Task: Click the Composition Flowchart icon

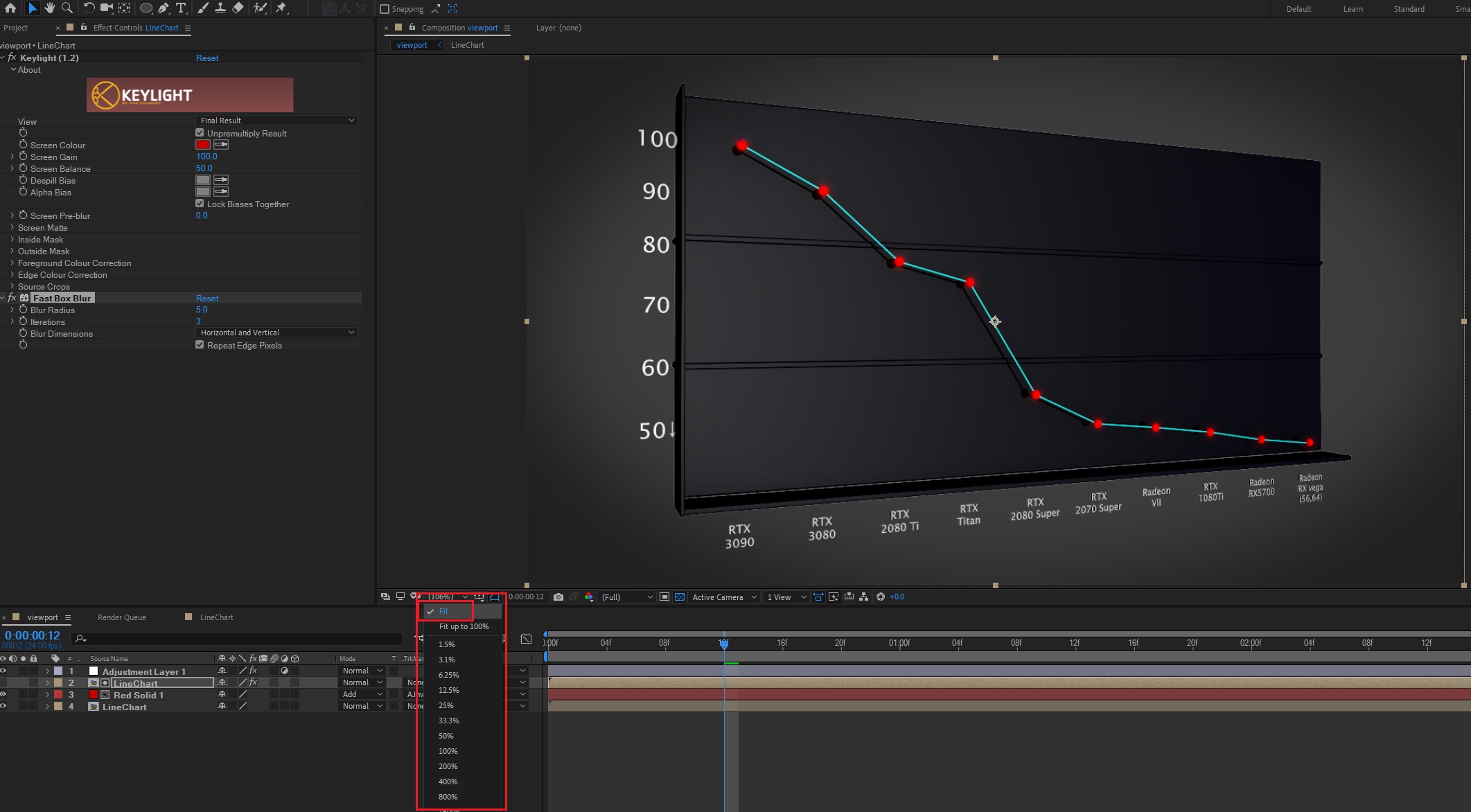Action: click(x=864, y=597)
